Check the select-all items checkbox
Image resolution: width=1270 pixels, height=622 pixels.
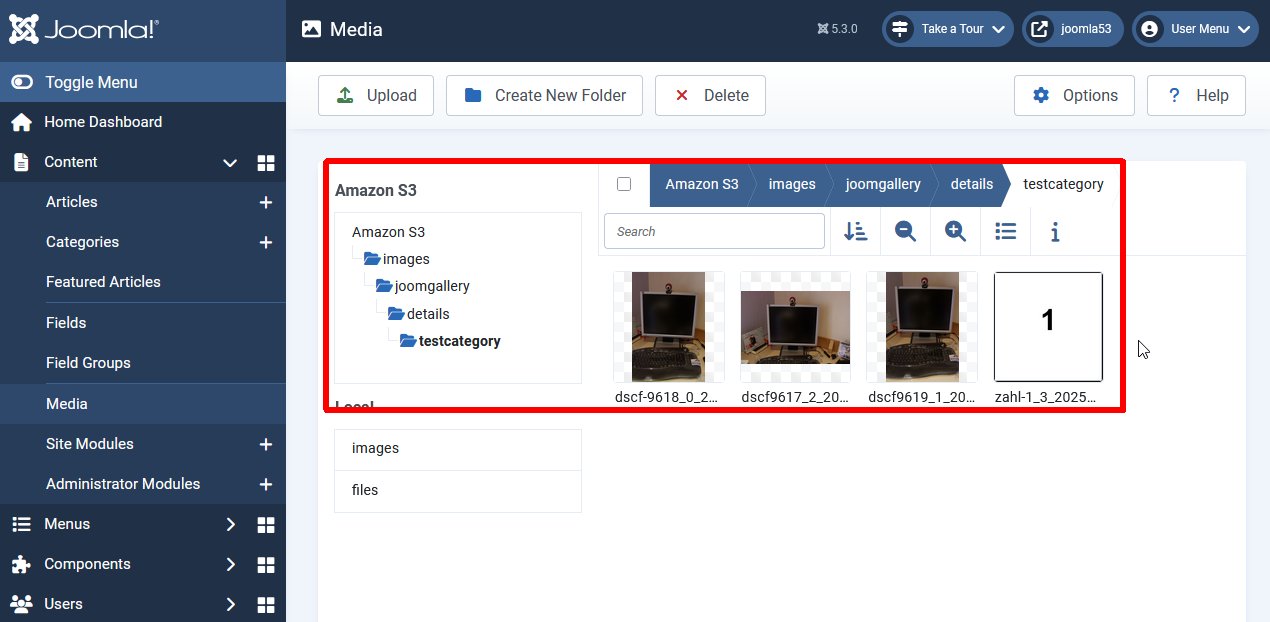pos(624,184)
